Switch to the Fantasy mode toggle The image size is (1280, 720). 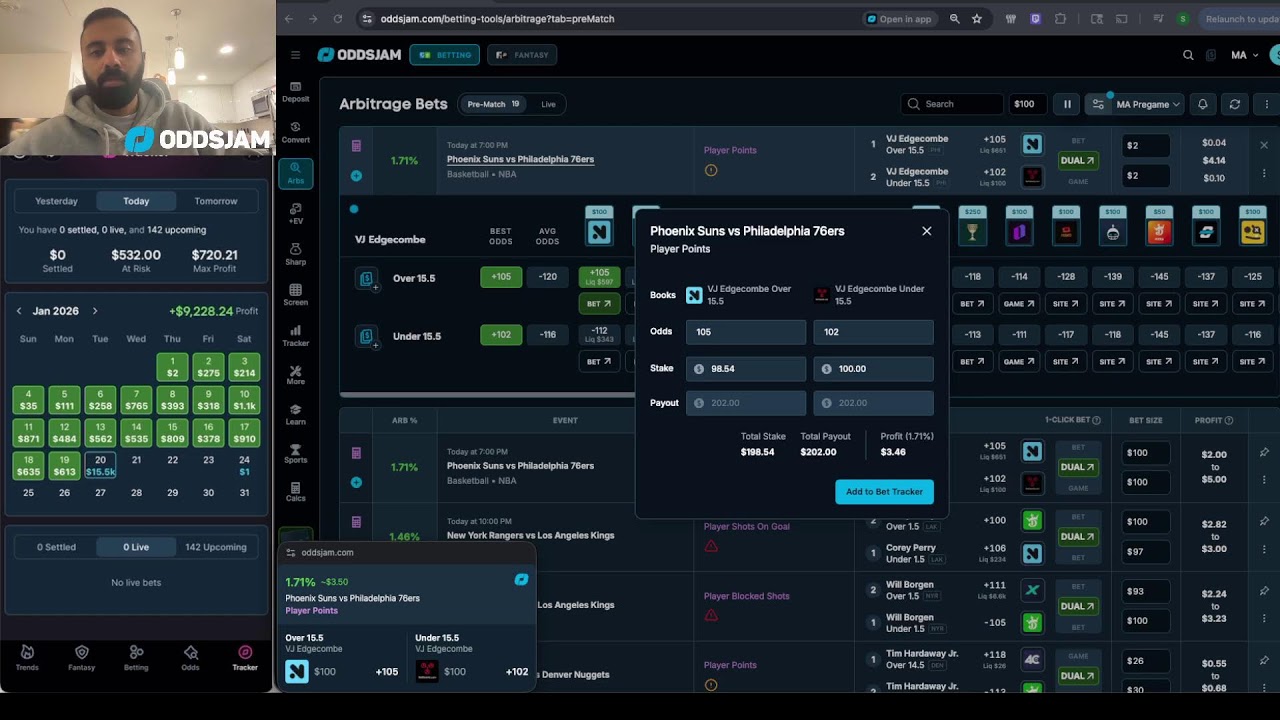pos(522,55)
